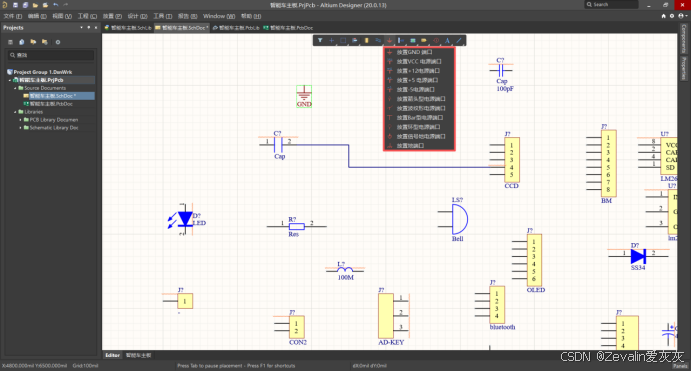Click the save icon in title bar
The image size is (692, 371).
15,5
